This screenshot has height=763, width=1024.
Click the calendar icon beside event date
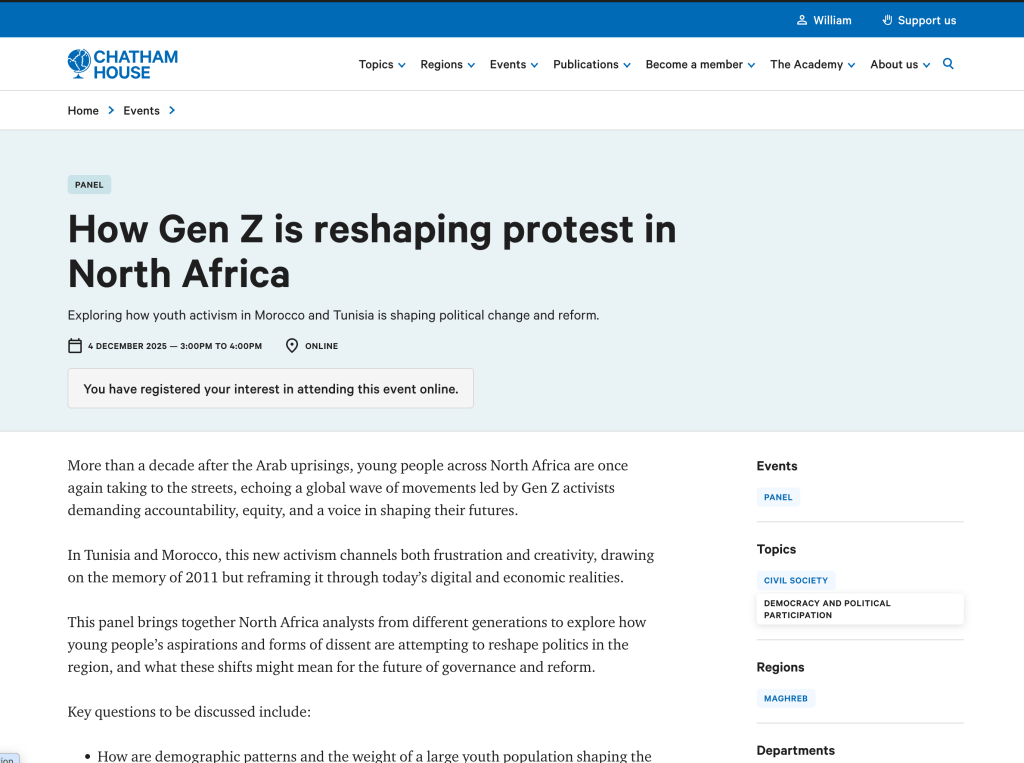point(75,346)
